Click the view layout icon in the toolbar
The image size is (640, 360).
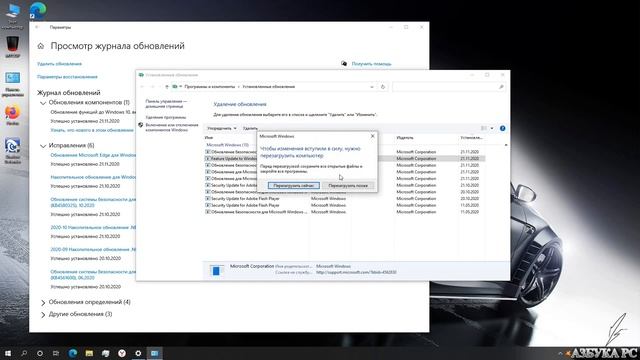pos(484,128)
